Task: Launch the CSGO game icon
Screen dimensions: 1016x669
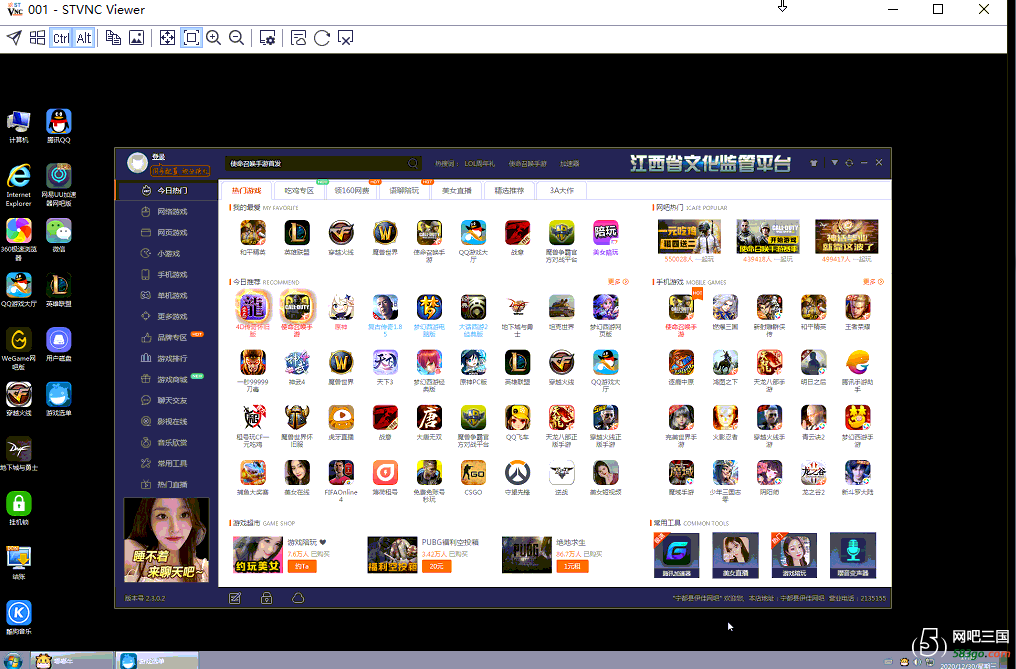Action: (x=473, y=472)
